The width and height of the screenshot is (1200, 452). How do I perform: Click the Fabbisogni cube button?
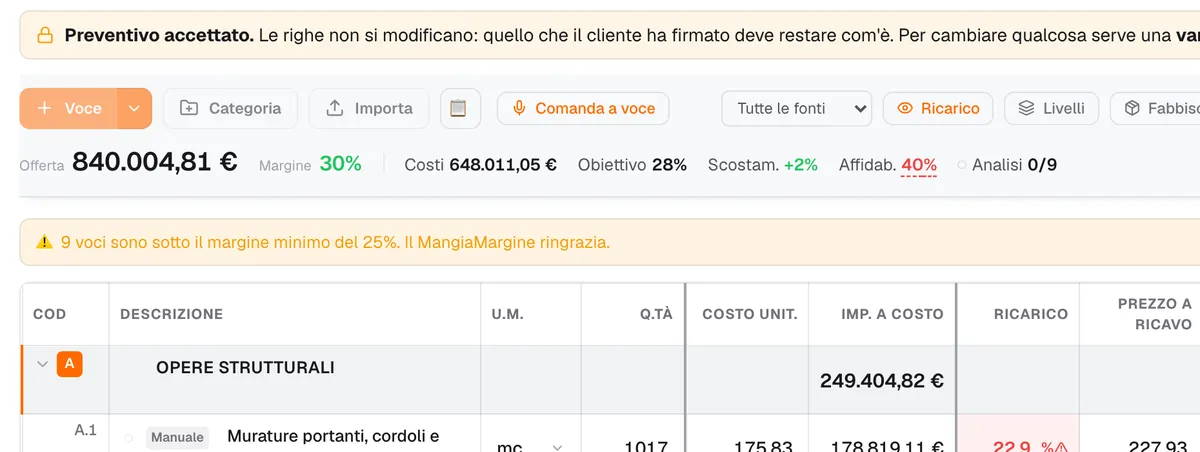tap(1156, 108)
